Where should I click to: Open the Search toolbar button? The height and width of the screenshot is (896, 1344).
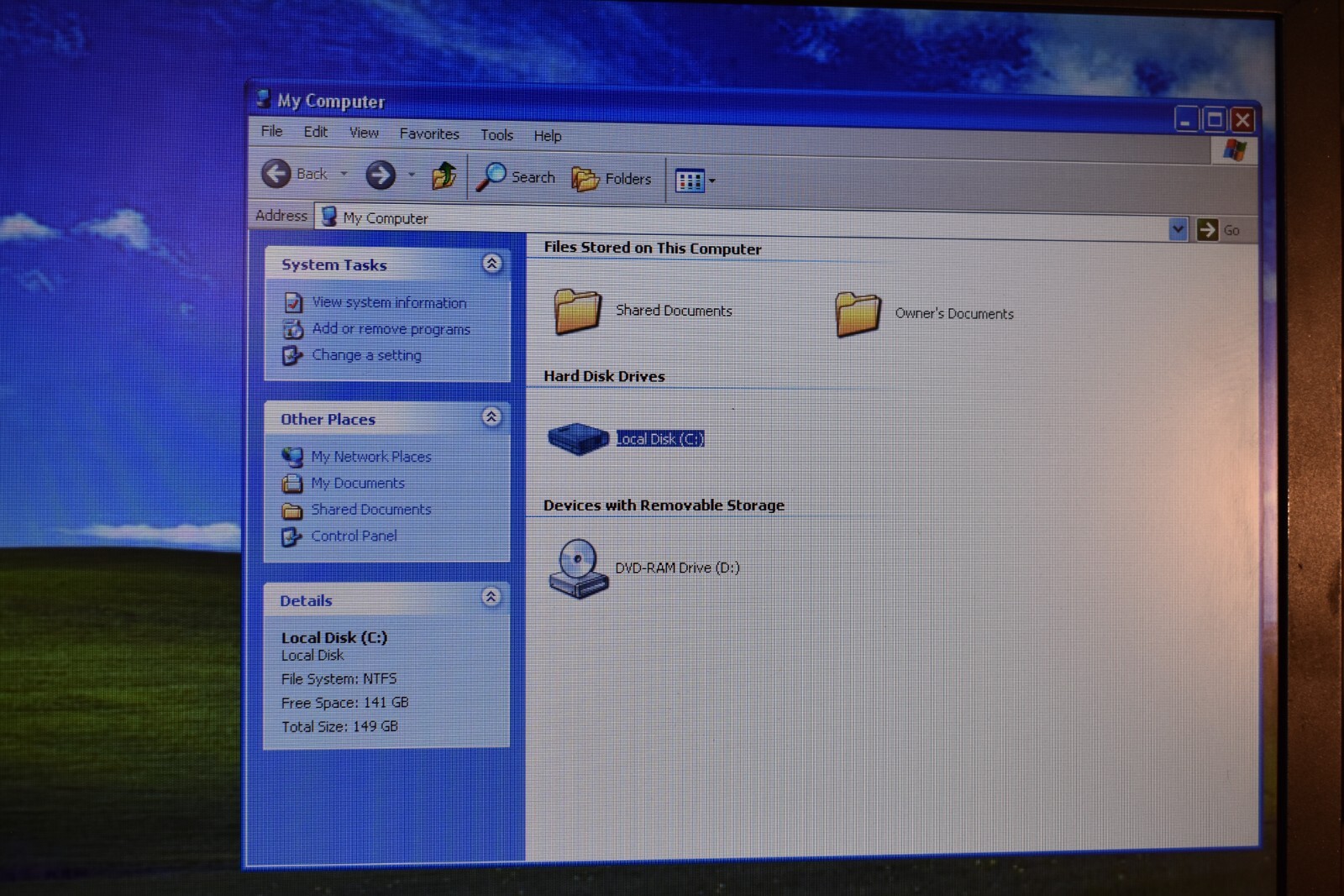point(516,176)
